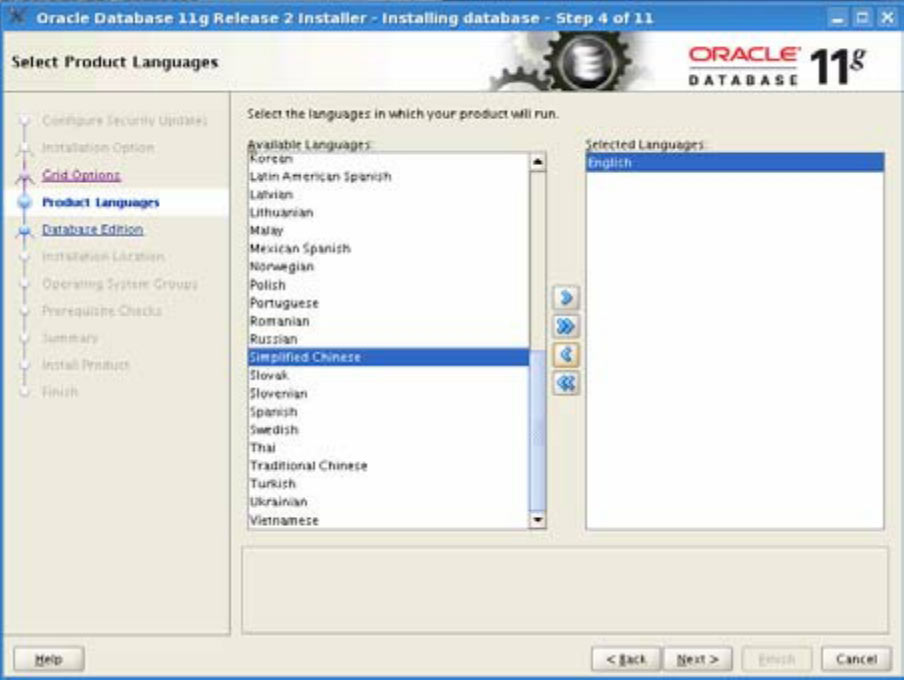Open the Grid Options step link
The height and width of the screenshot is (680, 904).
pos(81,175)
